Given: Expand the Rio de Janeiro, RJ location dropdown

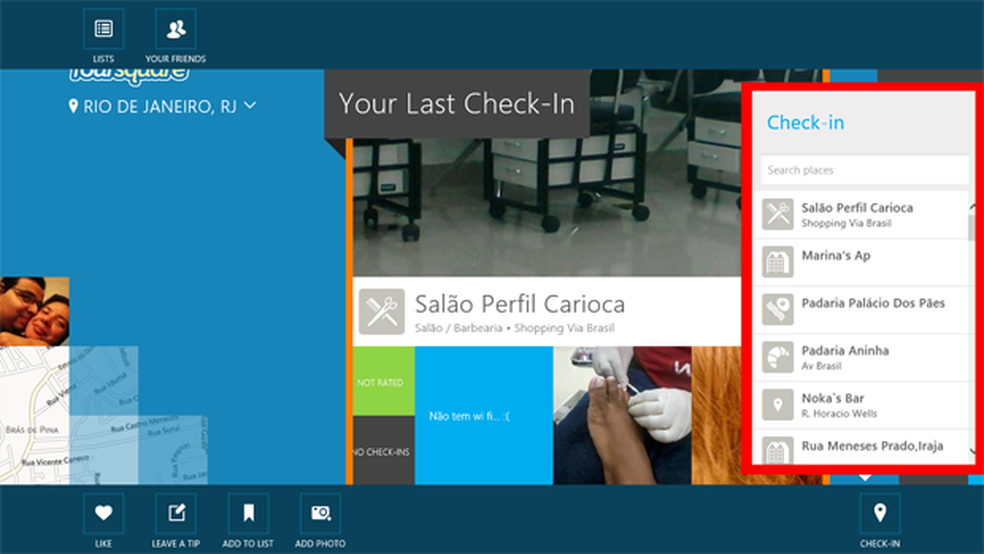Looking at the screenshot, I should pos(250,105).
